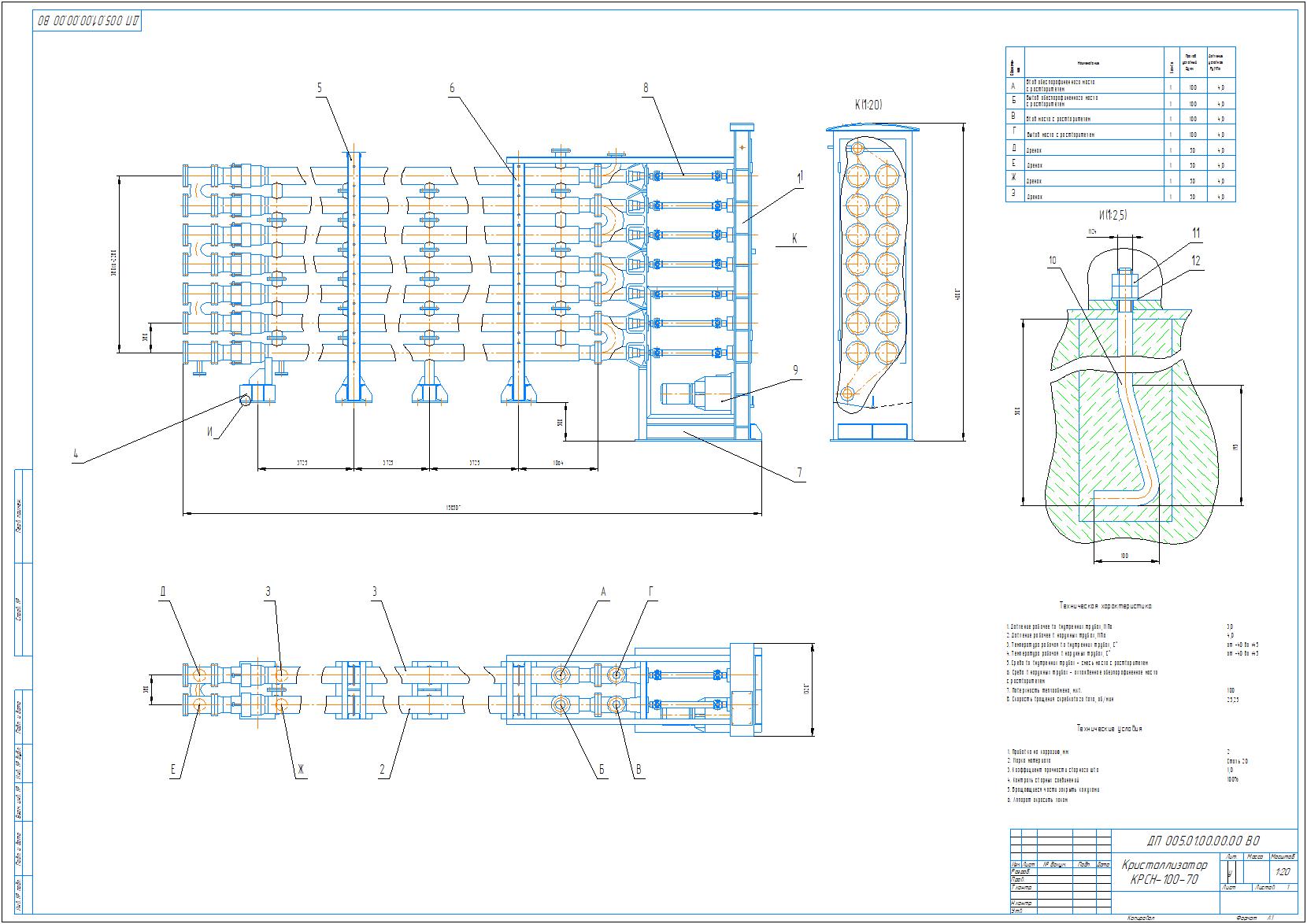Click the 'Справ. №' side stamp
Viewport: 1307px width, 924px height.
pyautogui.click(x=18, y=610)
